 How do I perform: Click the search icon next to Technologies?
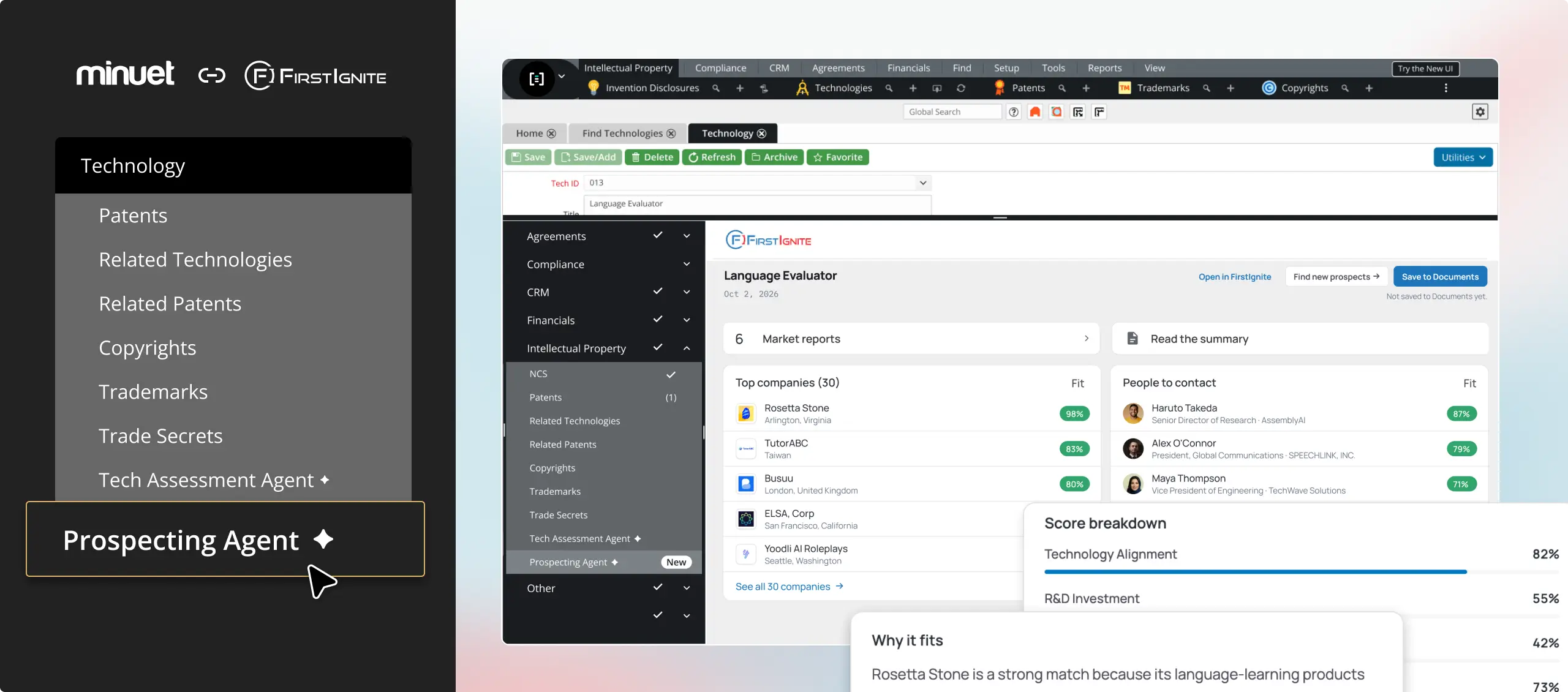tap(889, 88)
